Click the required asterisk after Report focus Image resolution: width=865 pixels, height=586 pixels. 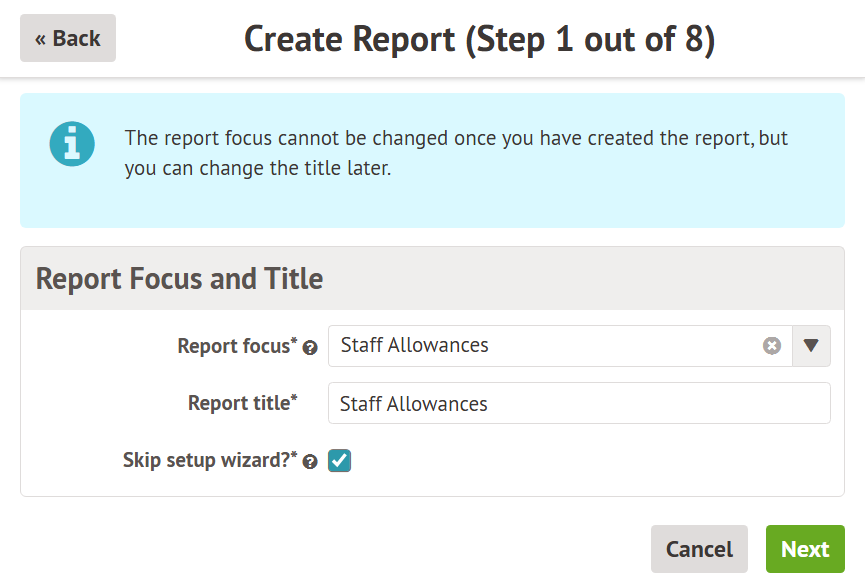pos(294,343)
